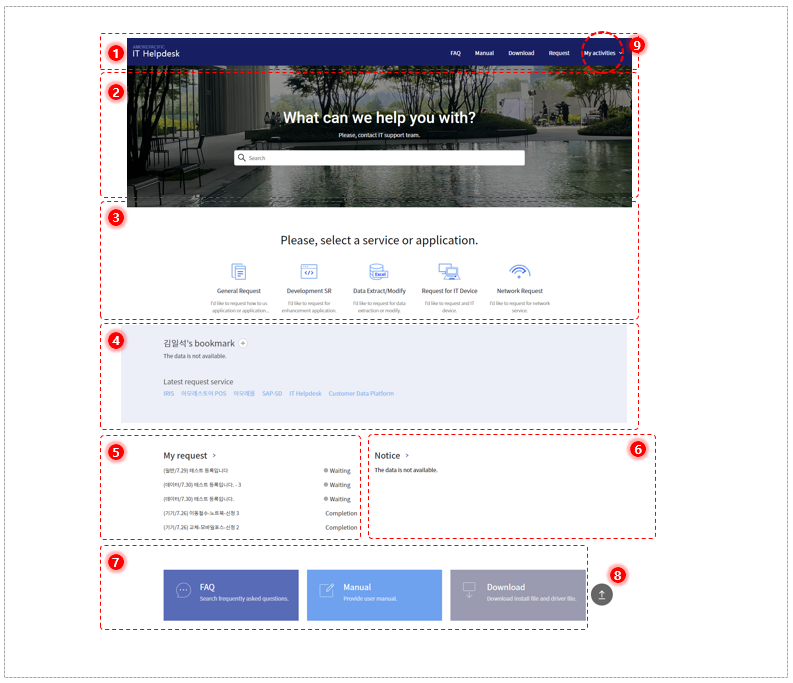793x683 pixels.
Task: Select the Network Request wifi icon
Action: (x=519, y=272)
